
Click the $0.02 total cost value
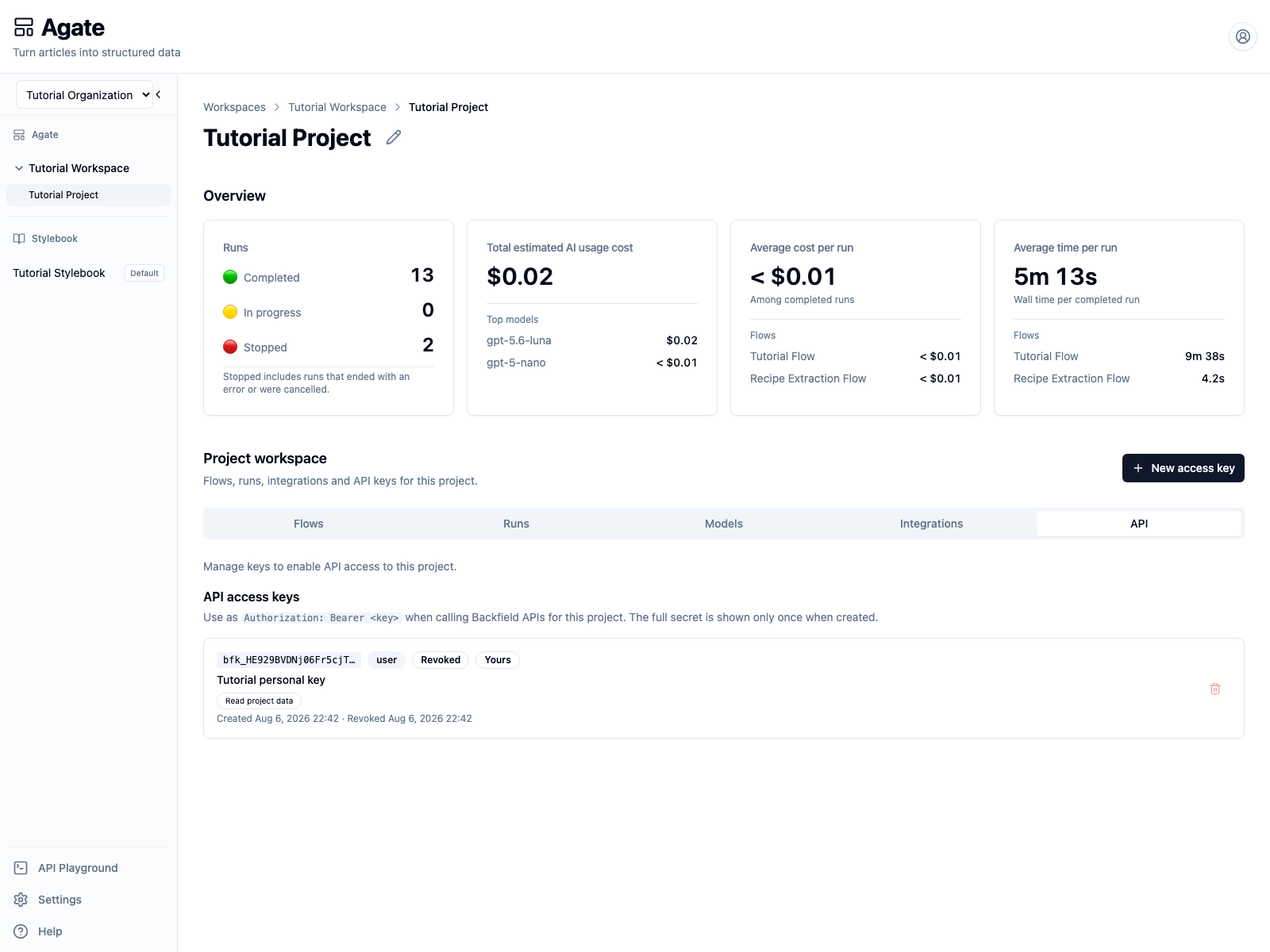tap(520, 276)
